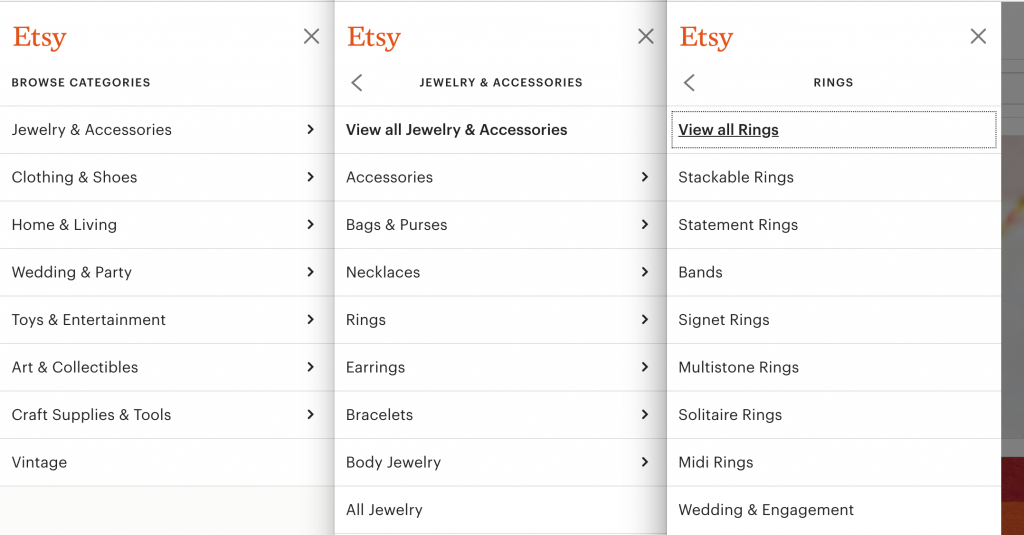Expand the Body Jewelry arrow
This screenshot has width=1024, height=535.
click(x=644, y=462)
